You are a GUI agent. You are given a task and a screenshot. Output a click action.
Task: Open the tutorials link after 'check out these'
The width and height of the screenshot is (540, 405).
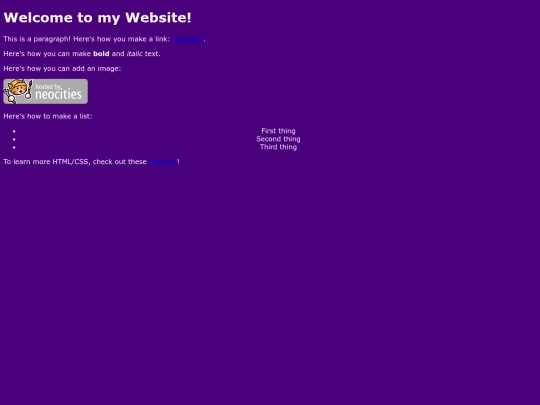coord(163,162)
